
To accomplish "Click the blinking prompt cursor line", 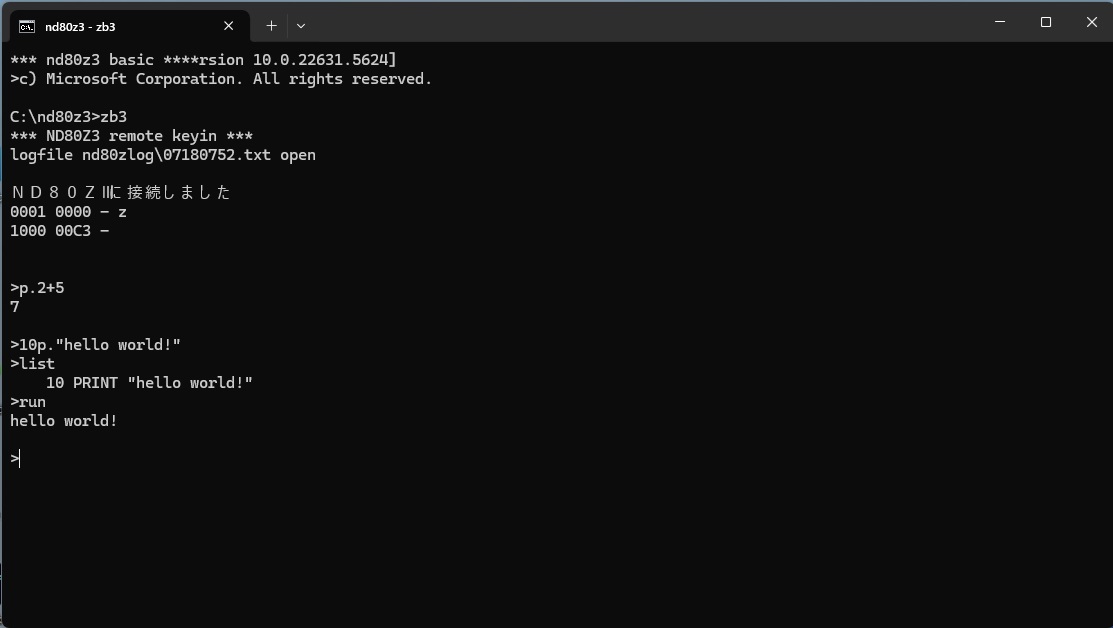I will (16, 459).
